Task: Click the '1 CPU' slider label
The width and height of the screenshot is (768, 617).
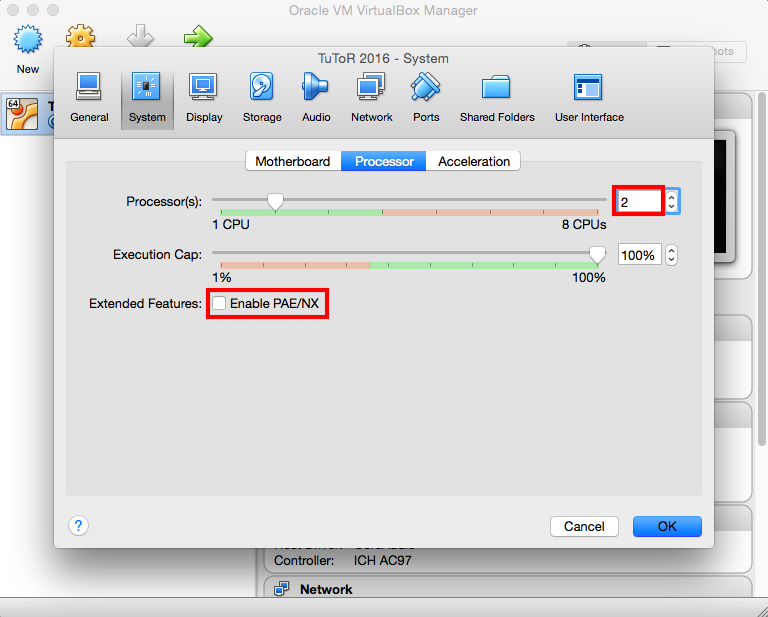Action: click(231, 224)
